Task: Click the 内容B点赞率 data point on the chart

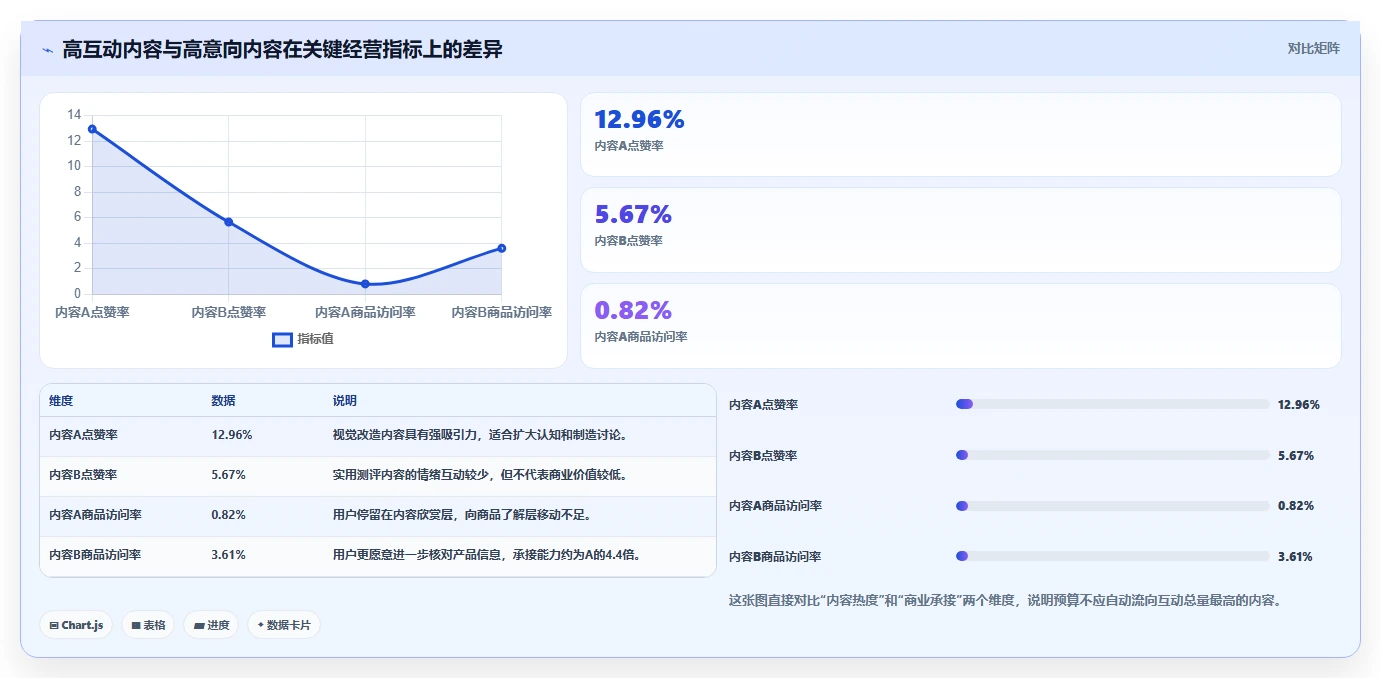Action: click(229, 222)
